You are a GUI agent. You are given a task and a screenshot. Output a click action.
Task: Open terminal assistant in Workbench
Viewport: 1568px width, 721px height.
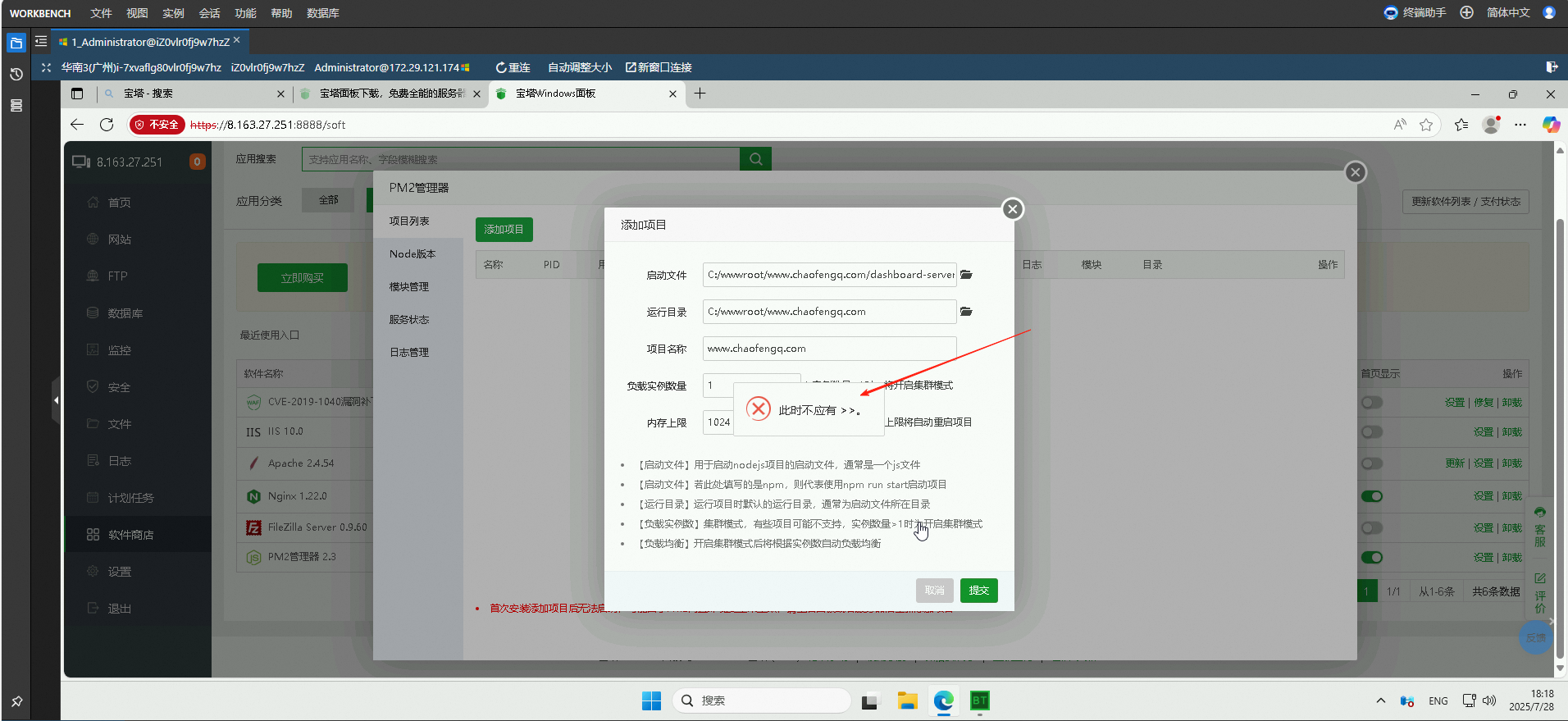tap(1415, 12)
